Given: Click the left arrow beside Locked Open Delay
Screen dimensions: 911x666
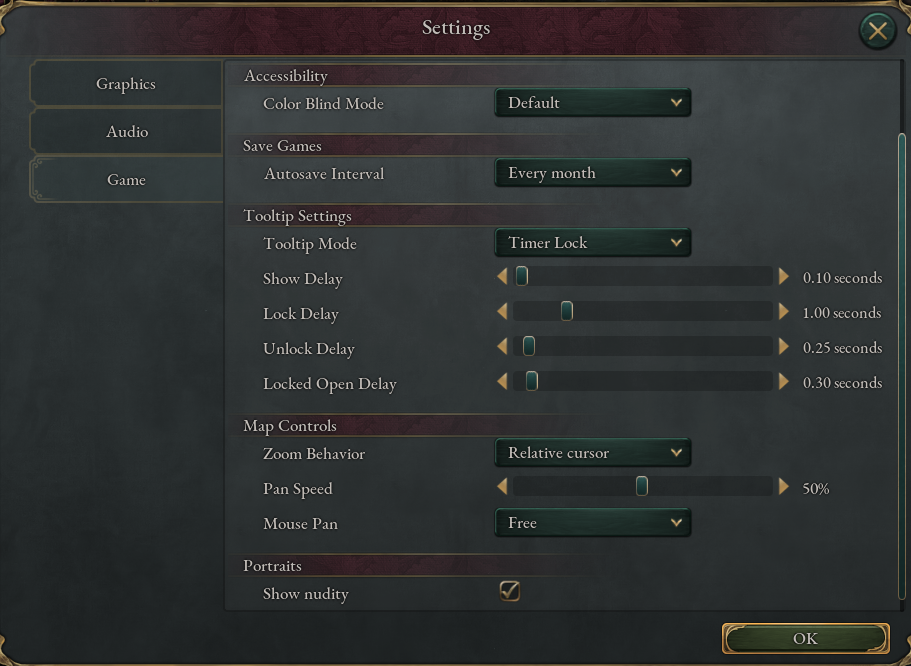Looking at the screenshot, I should [x=502, y=381].
